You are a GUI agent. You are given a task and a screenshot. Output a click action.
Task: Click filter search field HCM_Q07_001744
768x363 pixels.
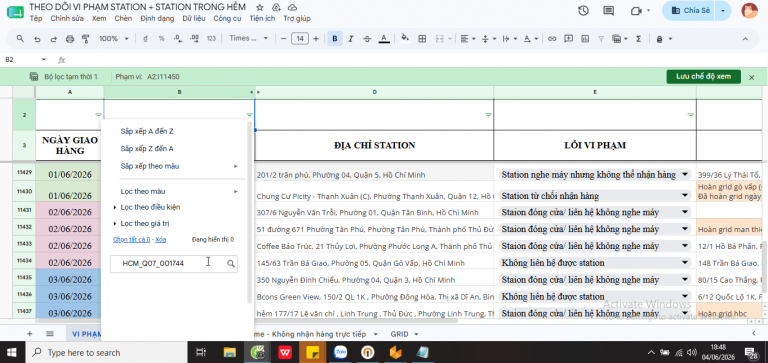174,264
